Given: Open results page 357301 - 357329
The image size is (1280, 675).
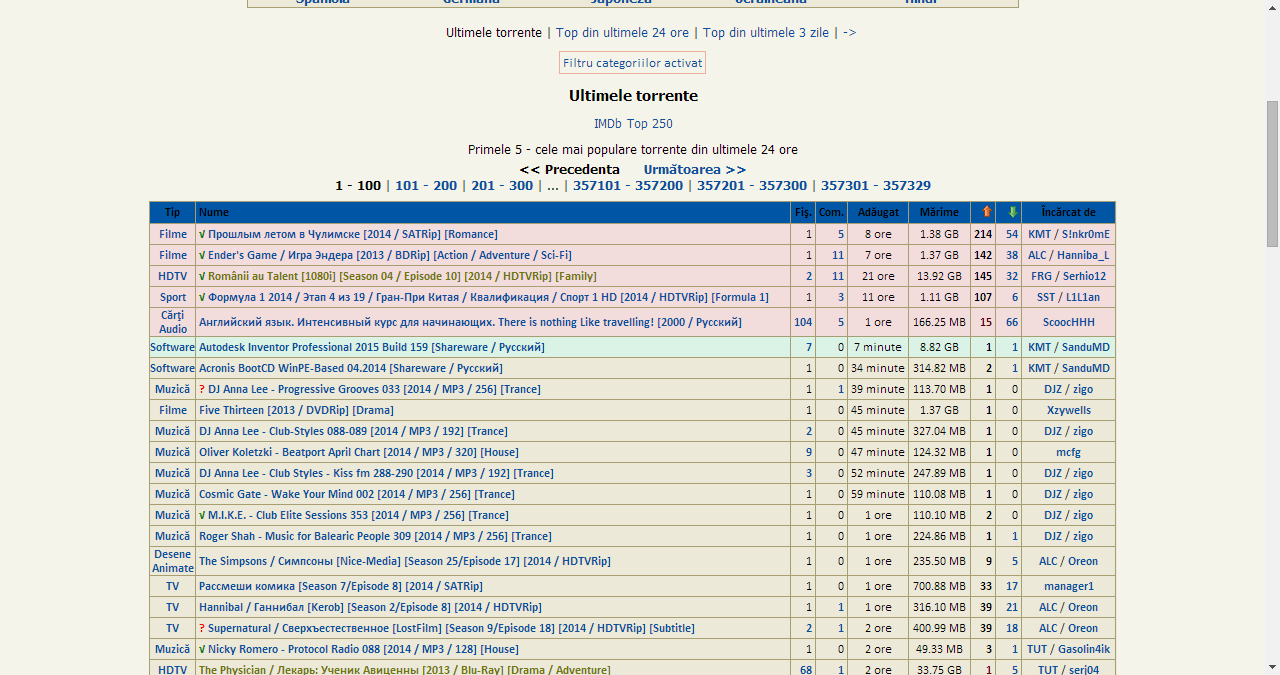Looking at the screenshot, I should [876, 185].
